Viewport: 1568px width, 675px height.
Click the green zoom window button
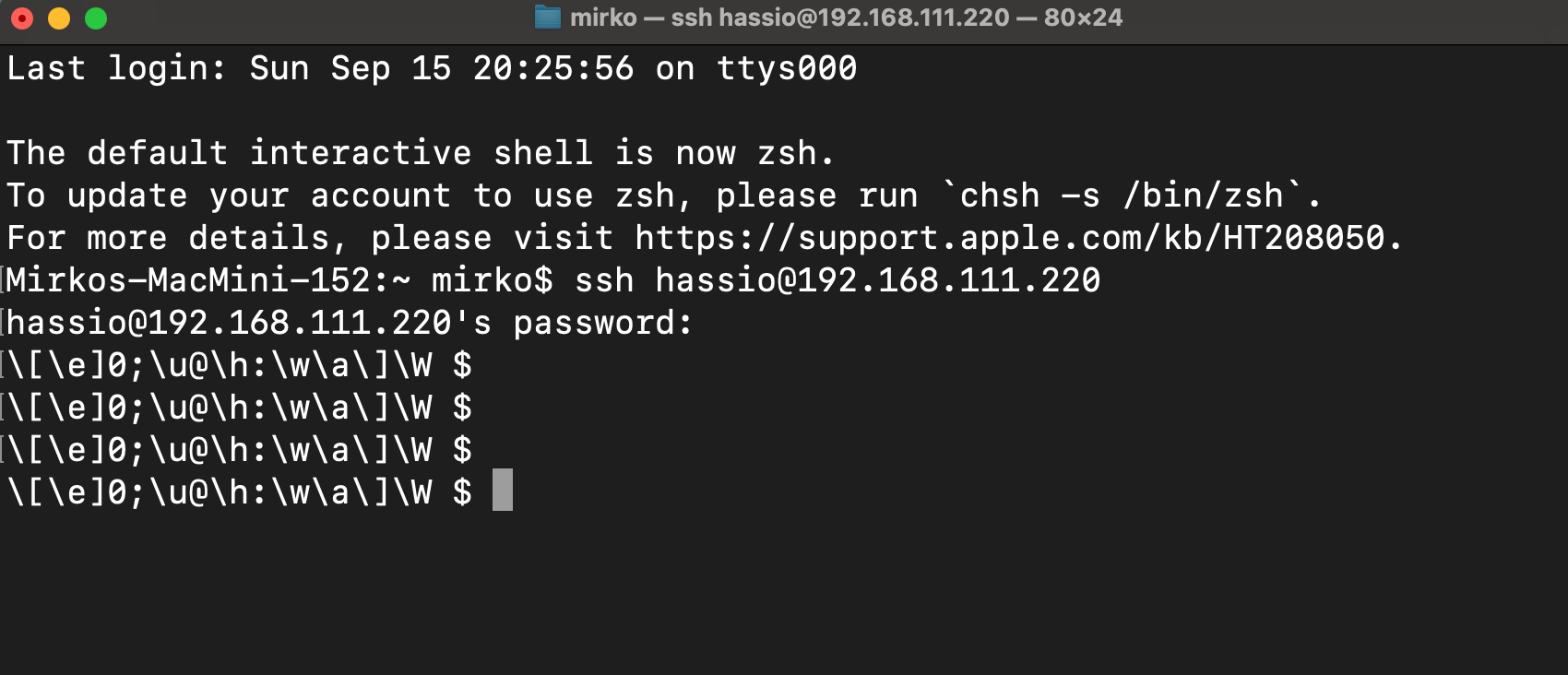coord(96,18)
